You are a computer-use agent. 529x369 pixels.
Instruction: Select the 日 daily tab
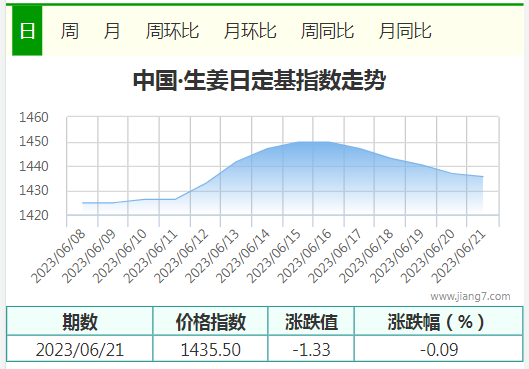click(x=27, y=31)
